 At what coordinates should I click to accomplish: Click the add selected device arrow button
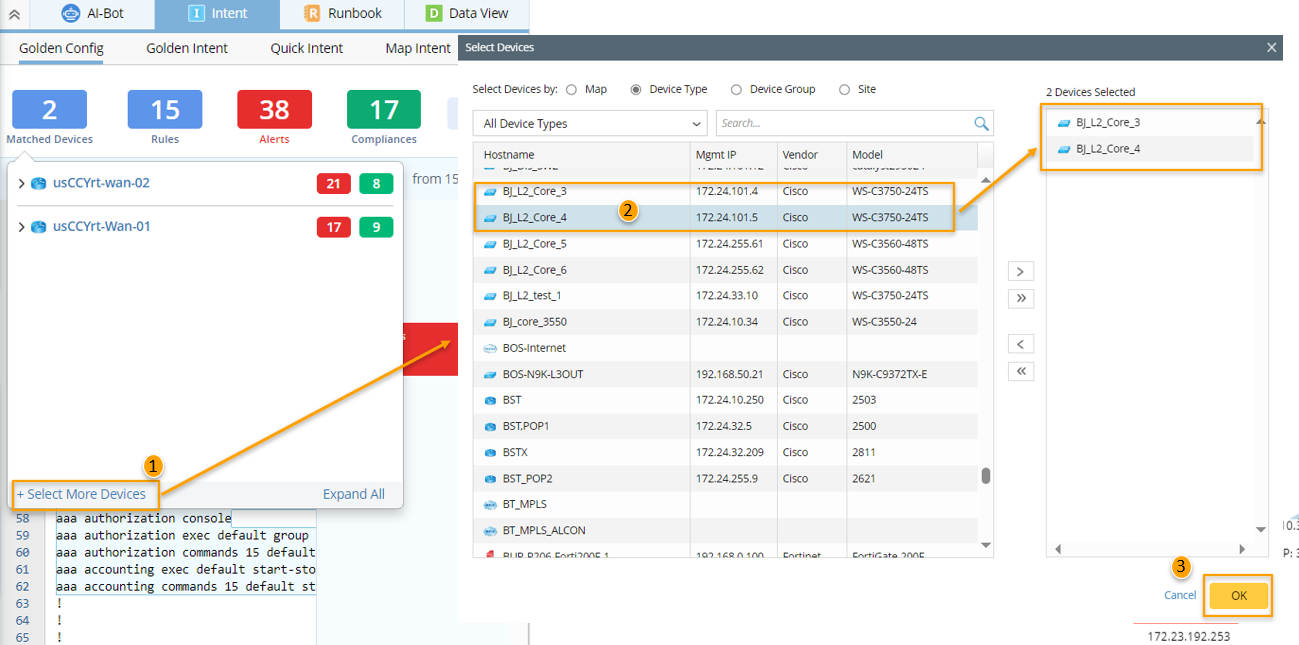coord(1020,272)
